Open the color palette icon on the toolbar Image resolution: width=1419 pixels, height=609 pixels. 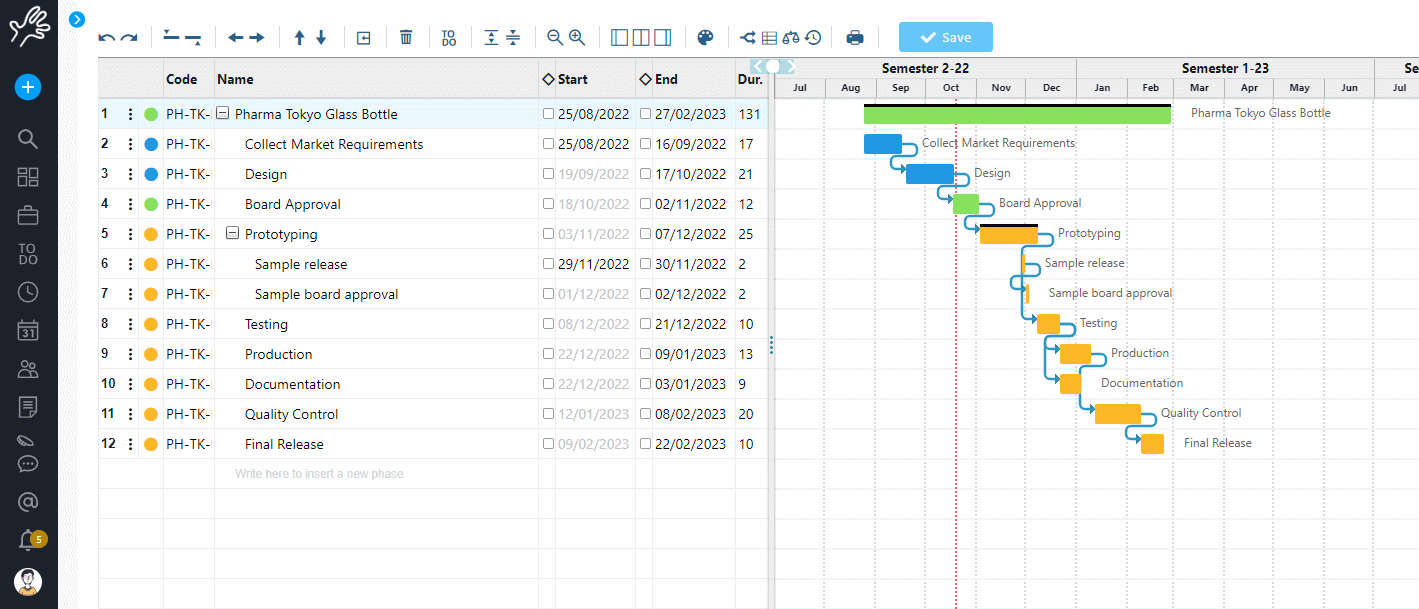705,37
